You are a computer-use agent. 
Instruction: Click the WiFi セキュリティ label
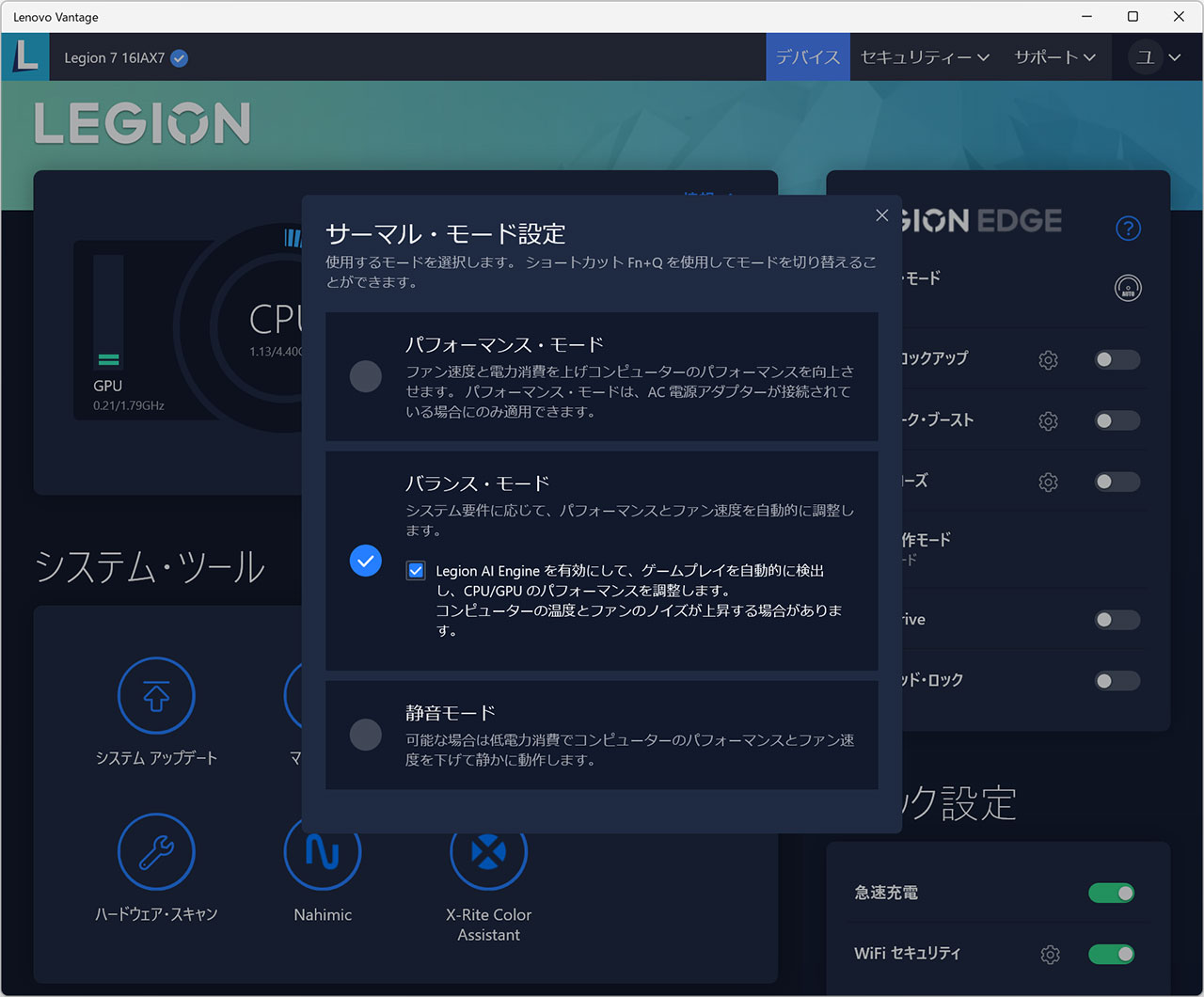pos(907,954)
